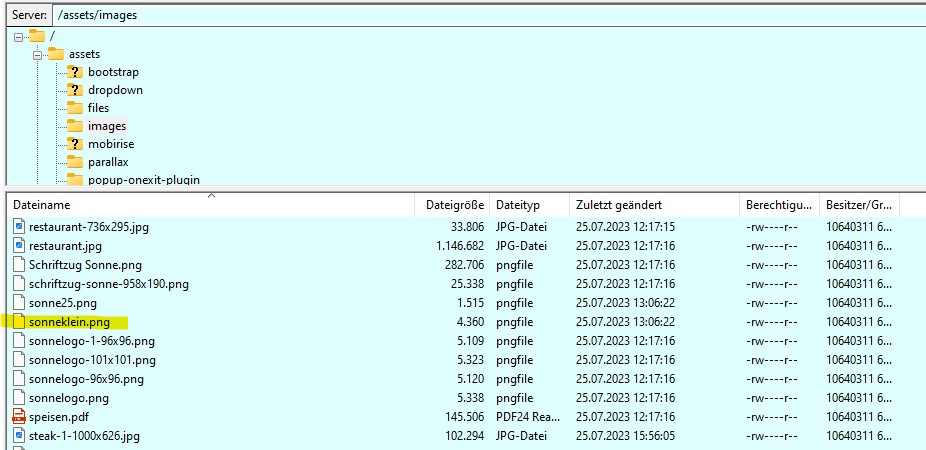Viewport: 926px width, 450px height.
Task: Click timestamp 25.07.2023 15:56:05
Action: [625, 436]
